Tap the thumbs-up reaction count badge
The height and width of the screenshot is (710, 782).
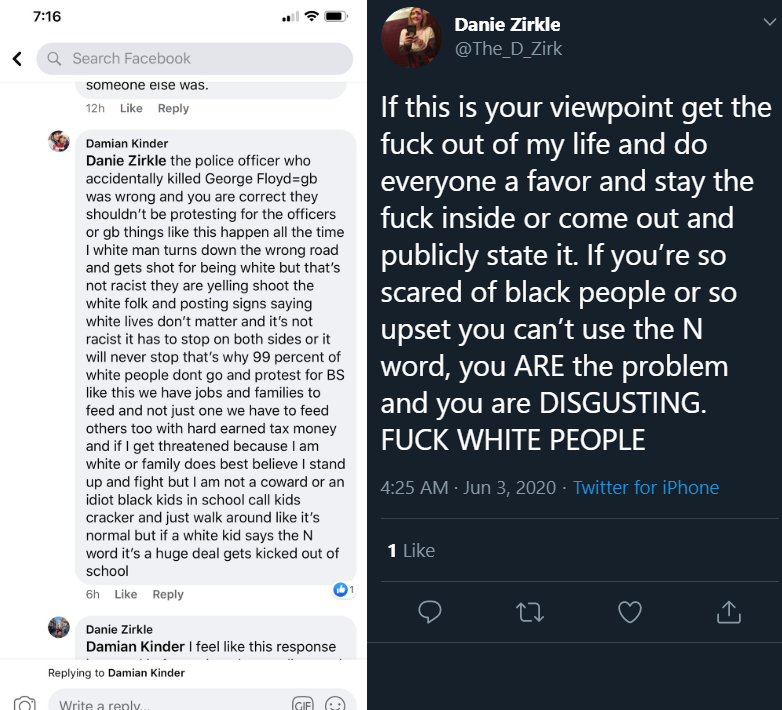(344, 590)
